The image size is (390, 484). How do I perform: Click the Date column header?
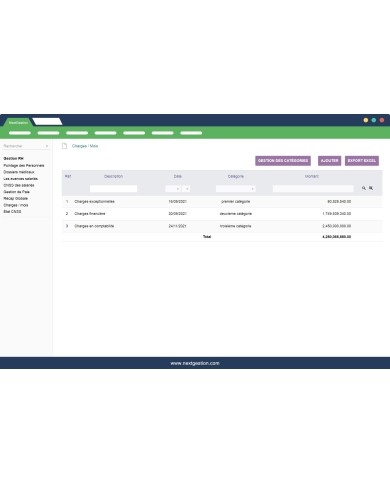178,176
